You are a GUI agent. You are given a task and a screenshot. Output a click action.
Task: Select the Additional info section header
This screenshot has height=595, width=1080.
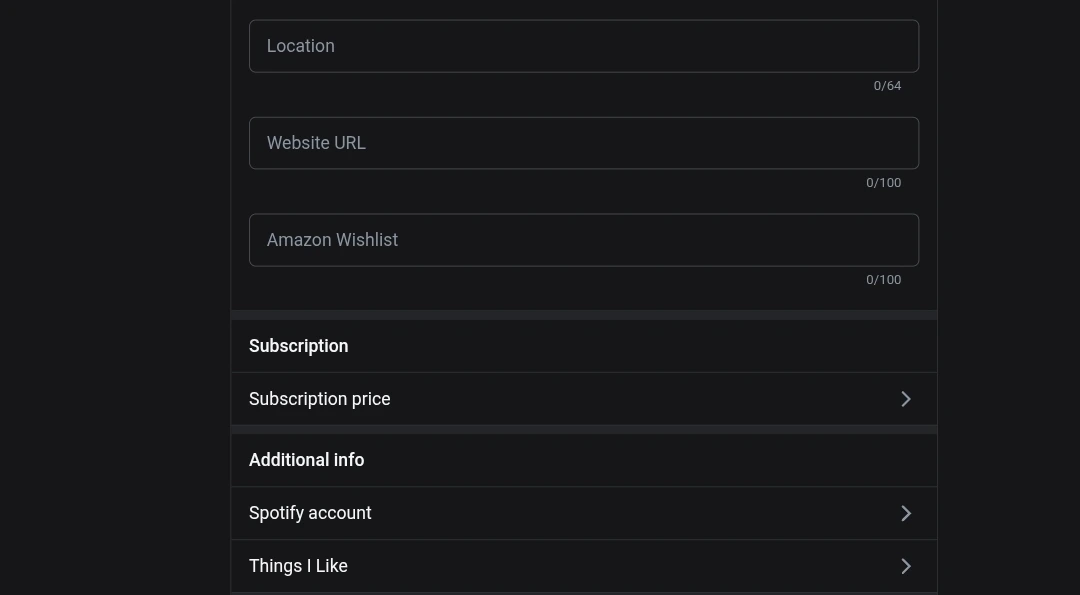307,460
